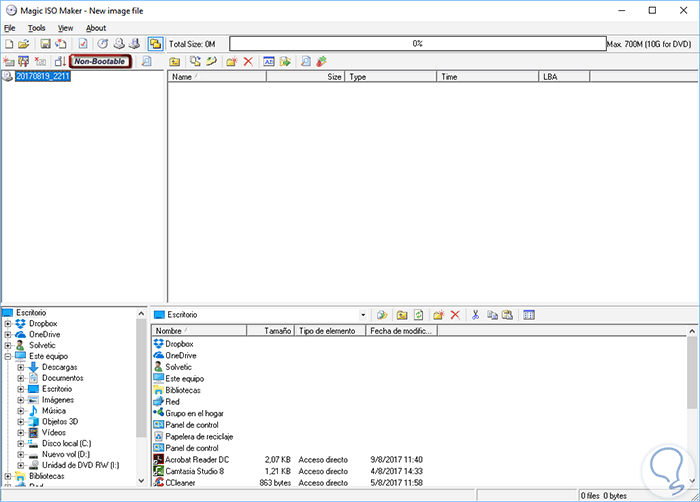Expand the Documentos folder node
The width and height of the screenshot is (700, 502).
click(21, 378)
